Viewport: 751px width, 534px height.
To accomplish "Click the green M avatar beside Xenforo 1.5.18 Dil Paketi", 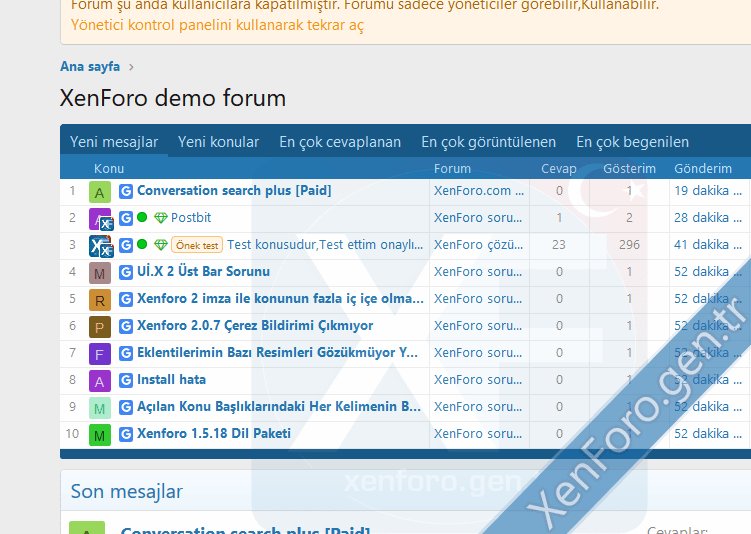I will 100,435.
